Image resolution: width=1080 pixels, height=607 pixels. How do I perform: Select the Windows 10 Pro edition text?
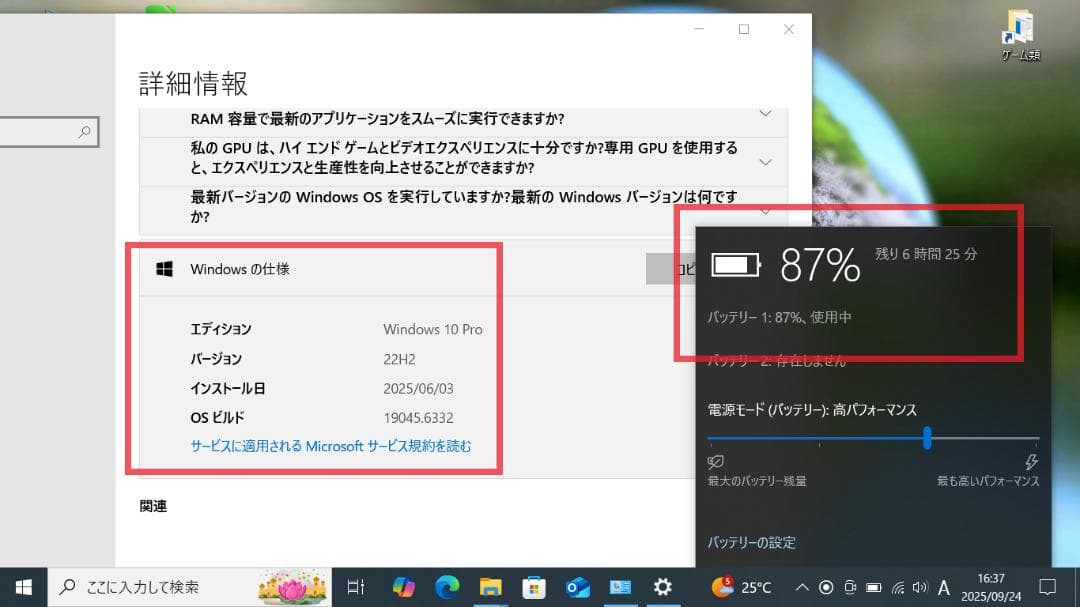coord(433,329)
